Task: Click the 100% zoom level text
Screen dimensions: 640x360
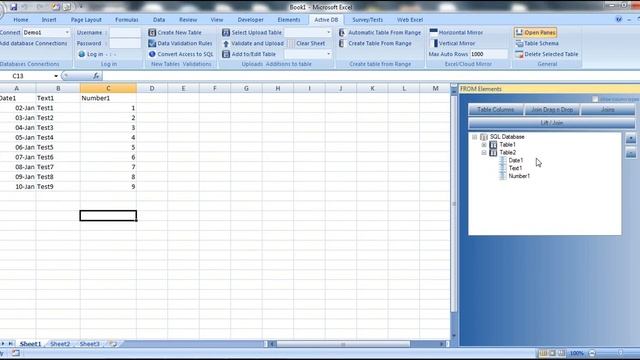Action: tap(577, 353)
